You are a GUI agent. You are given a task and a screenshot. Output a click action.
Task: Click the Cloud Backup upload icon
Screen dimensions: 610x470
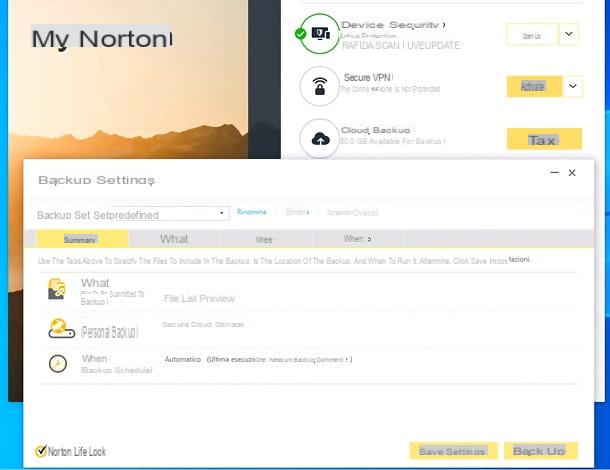(x=321, y=139)
